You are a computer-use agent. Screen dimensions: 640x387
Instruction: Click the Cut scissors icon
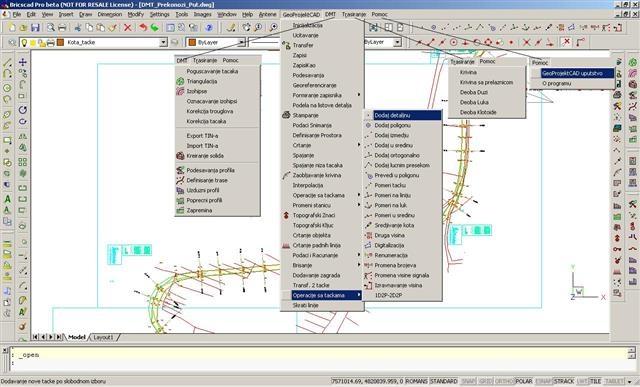(x=78, y=28)
